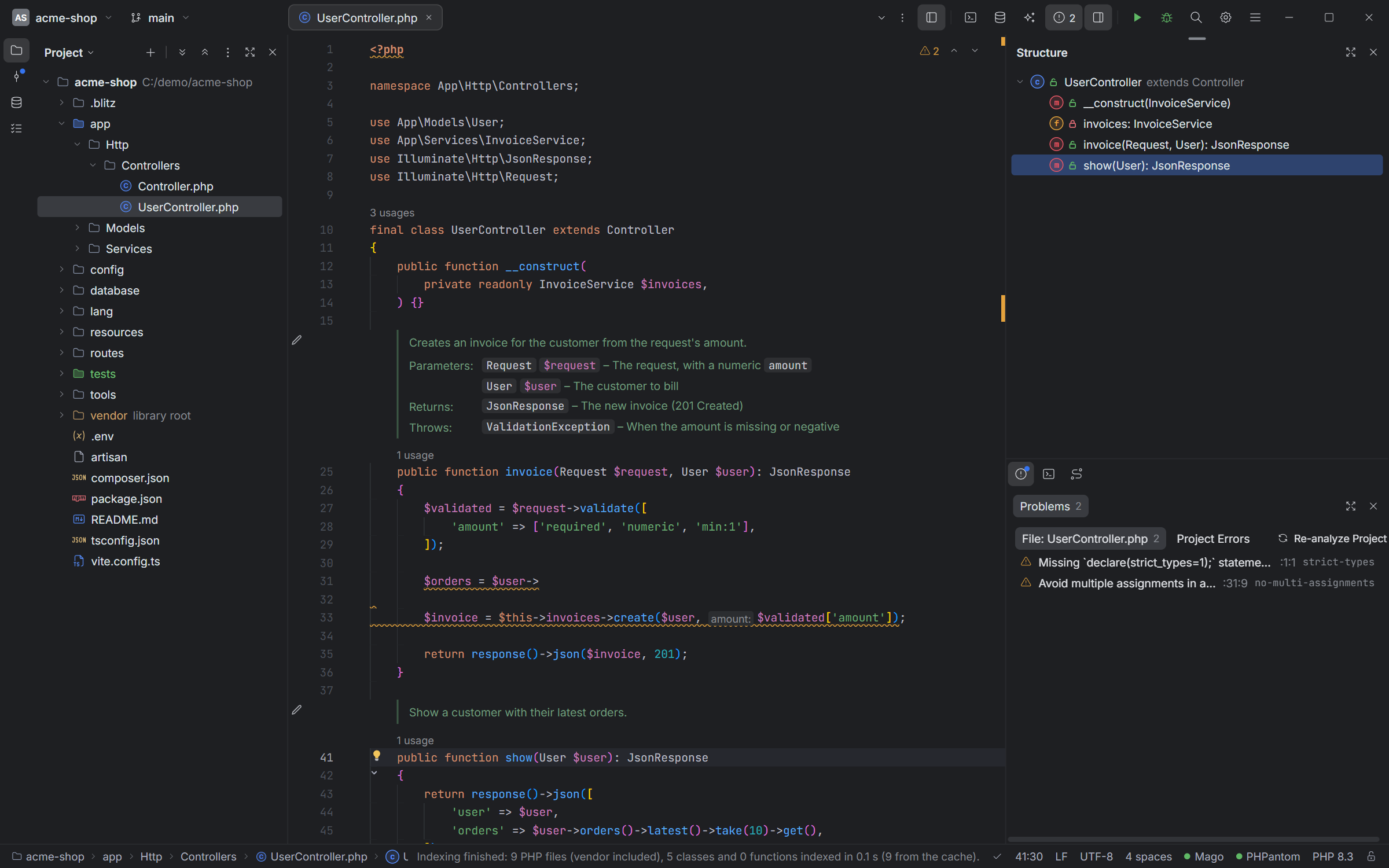Run the project with green play icon
Screen dimensions: 1389x868
pos(1137,17)
